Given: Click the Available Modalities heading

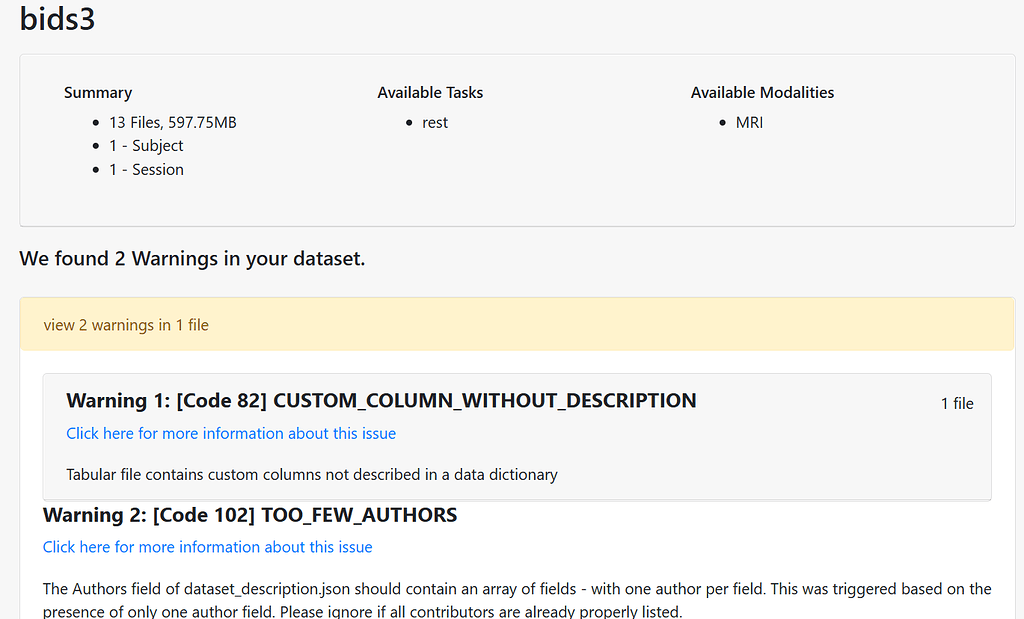Looking at the screenshot, I should [x=762, y=92].
